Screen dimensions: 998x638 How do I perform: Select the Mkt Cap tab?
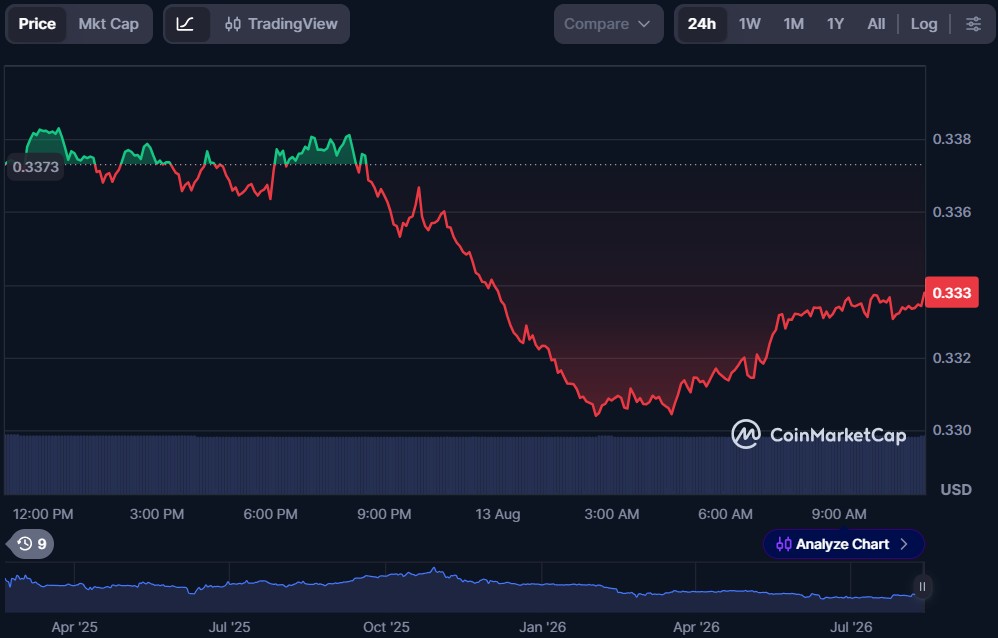tap(108, 24)
